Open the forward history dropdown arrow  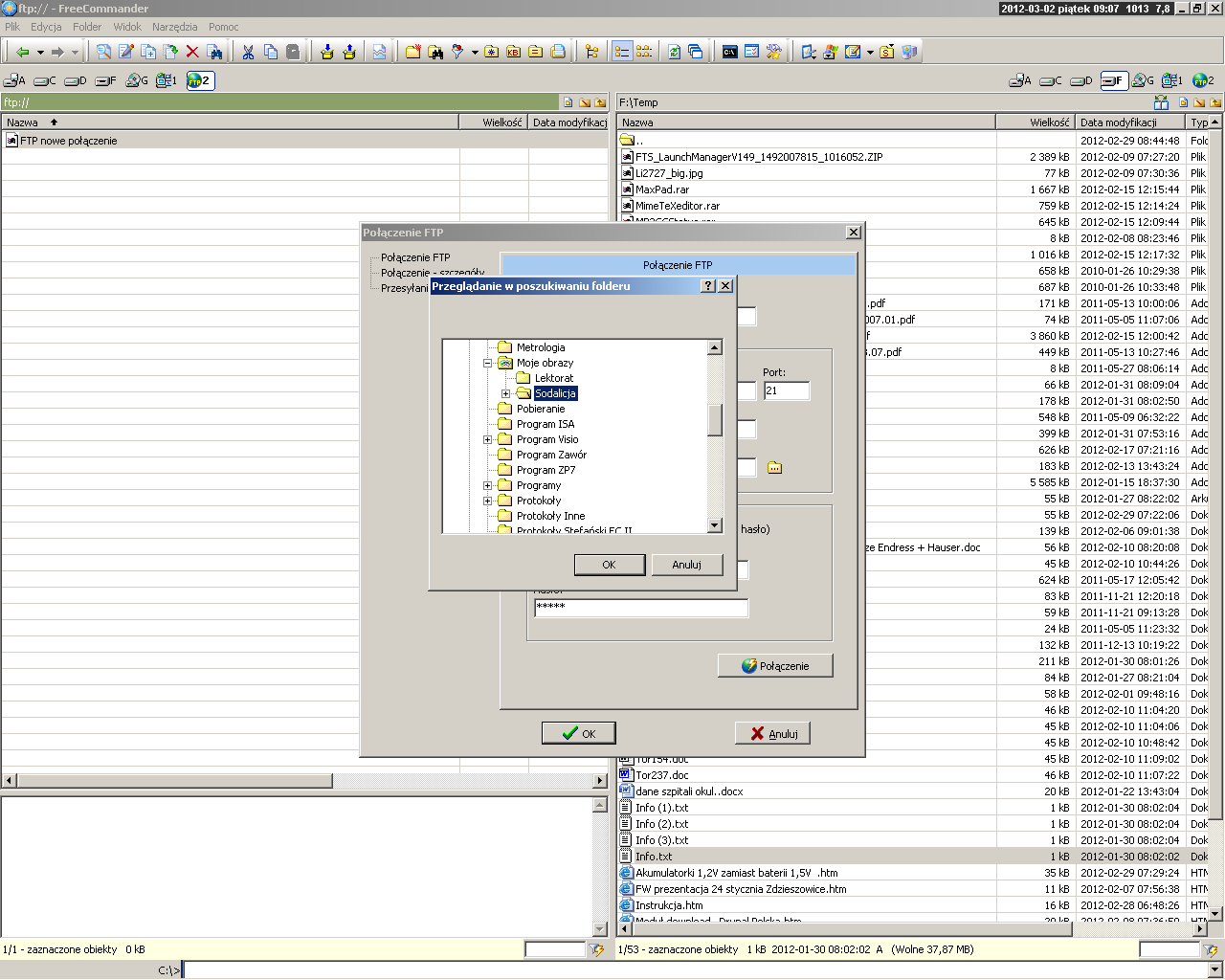(x=75, y=53)
